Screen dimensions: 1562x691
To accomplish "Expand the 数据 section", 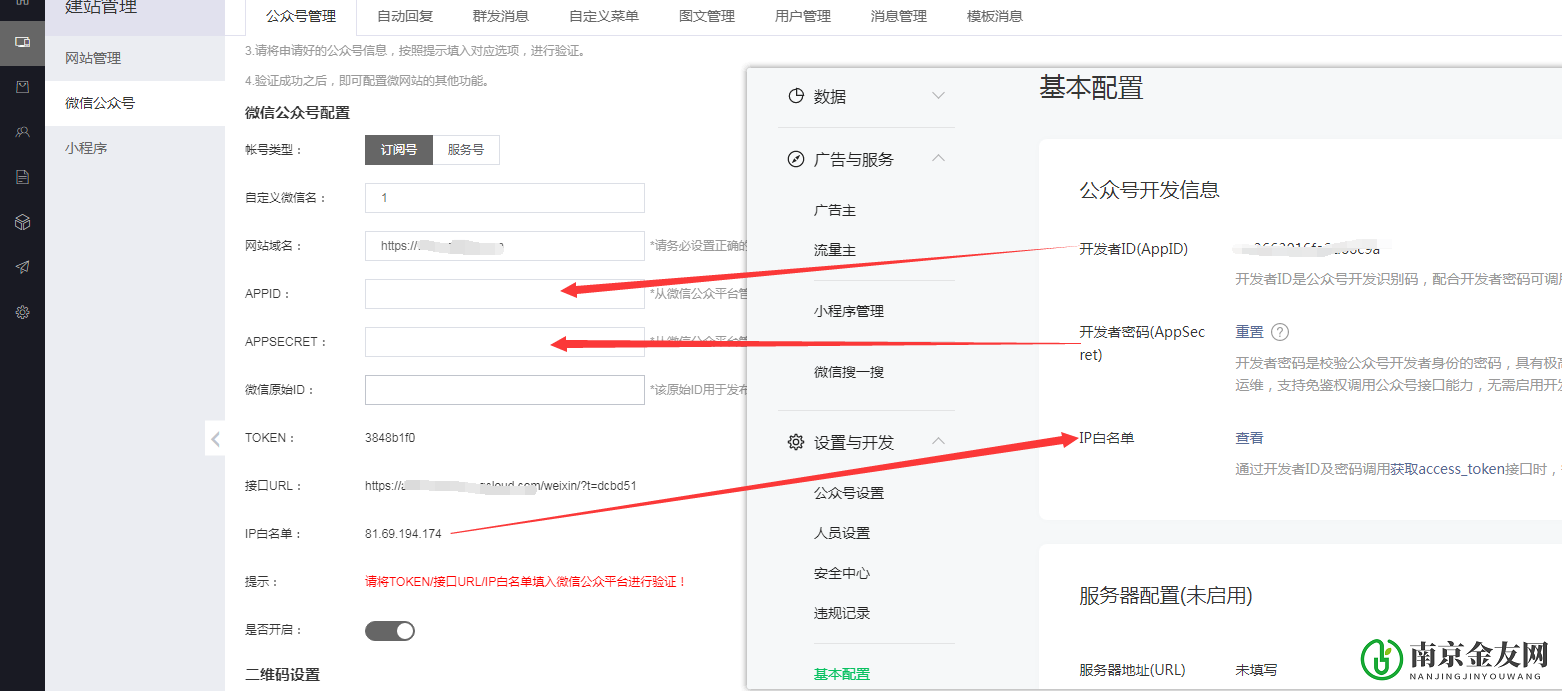I will pos(938,95).
